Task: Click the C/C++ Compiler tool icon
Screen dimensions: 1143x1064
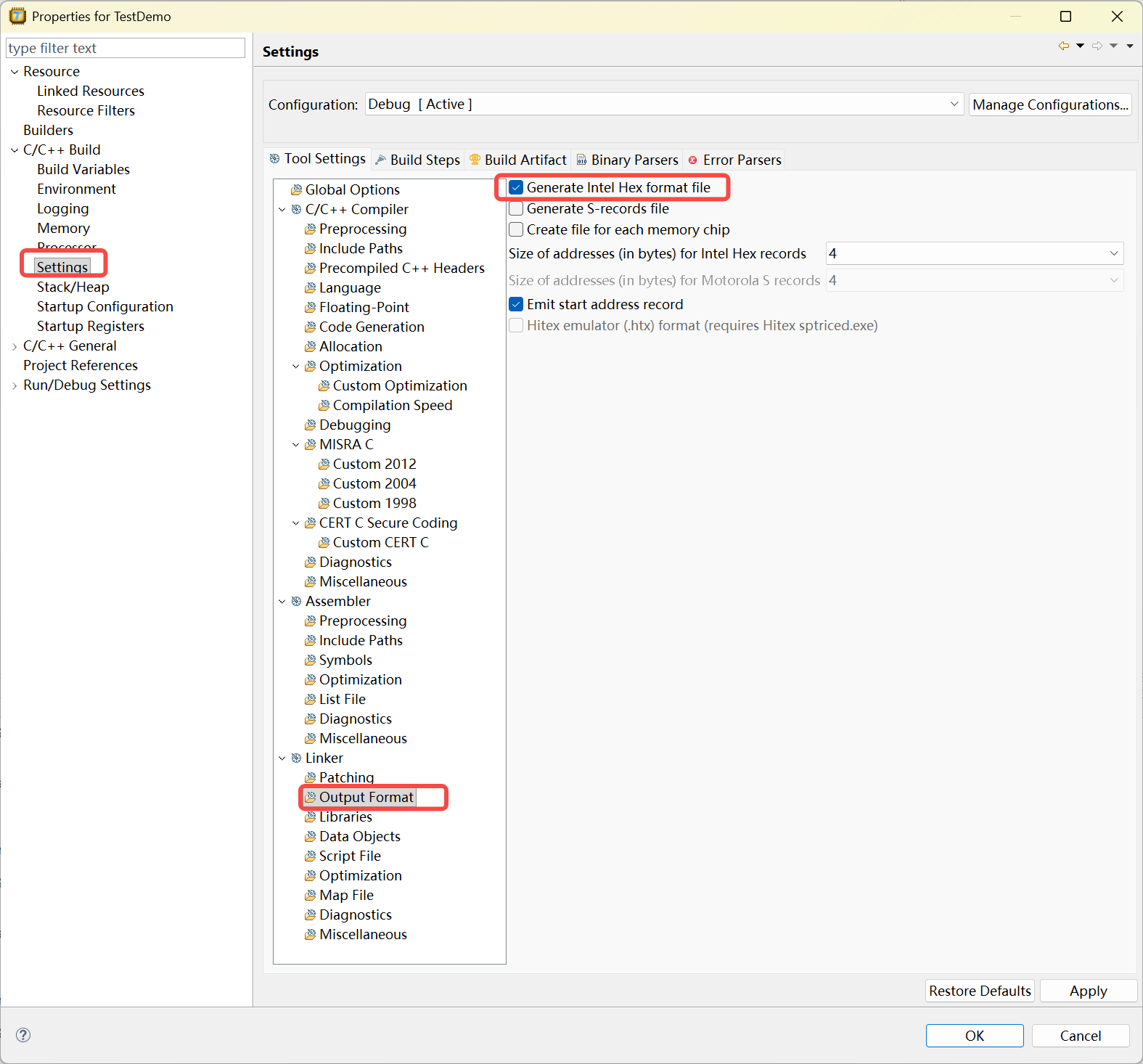Action: pyautogui.click(x=296, y=210)
